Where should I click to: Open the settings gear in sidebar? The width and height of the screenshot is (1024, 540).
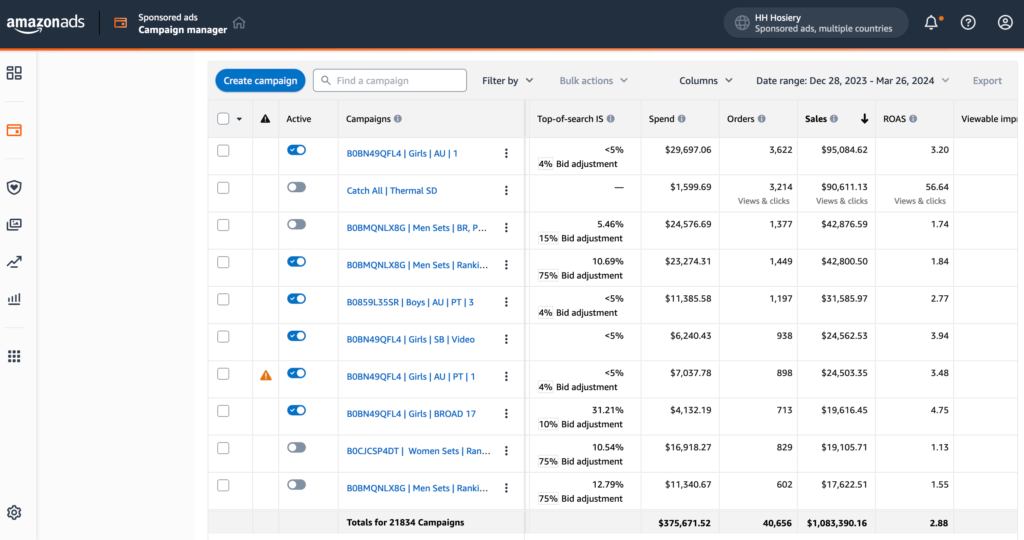click(14, 512)
